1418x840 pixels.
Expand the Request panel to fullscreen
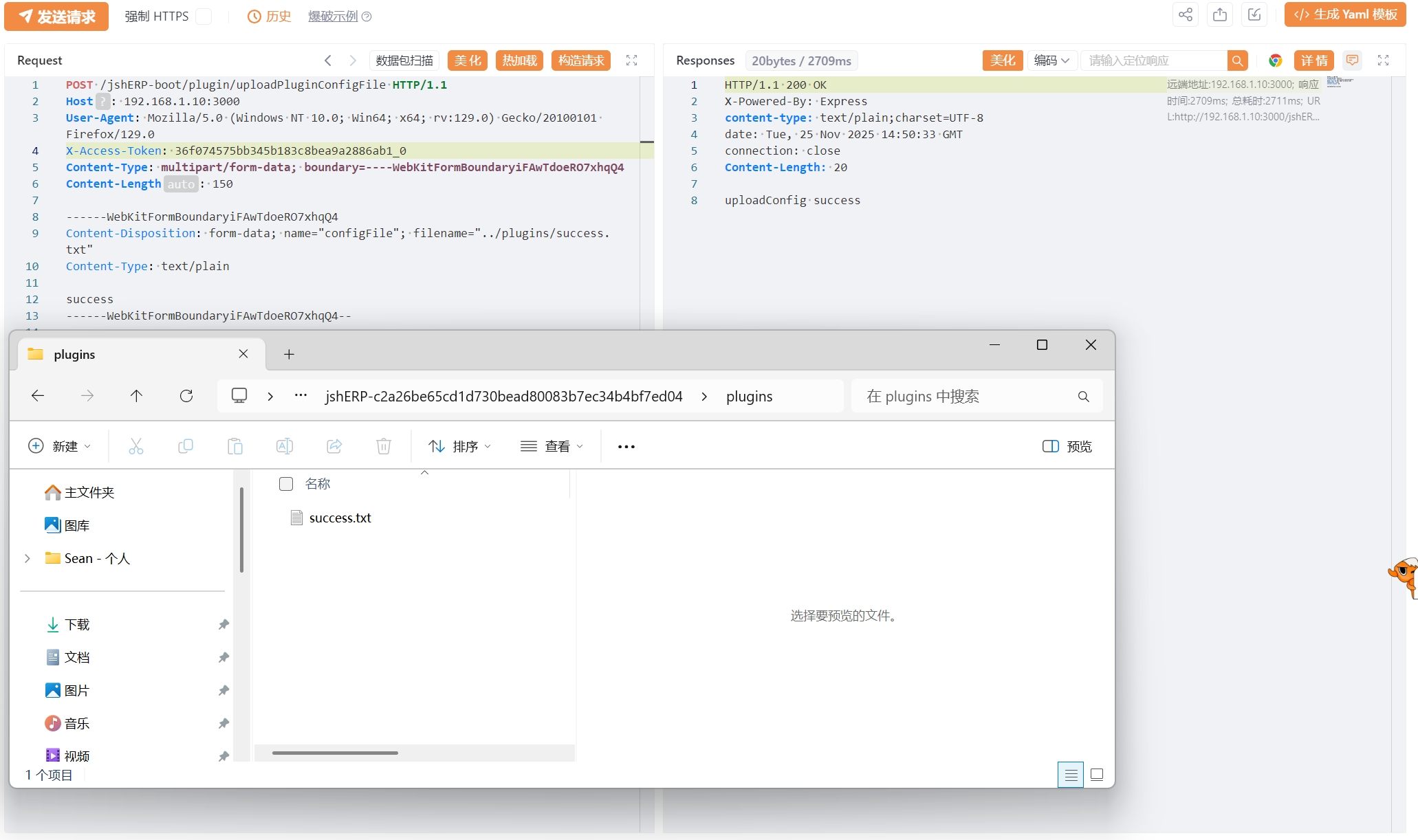click(631, 60)
